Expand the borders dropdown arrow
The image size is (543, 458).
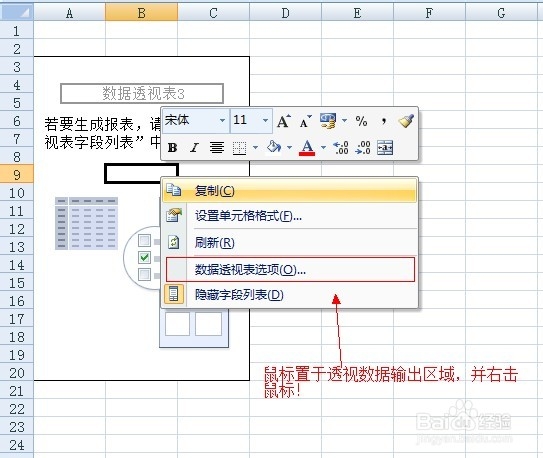[255, 148]
